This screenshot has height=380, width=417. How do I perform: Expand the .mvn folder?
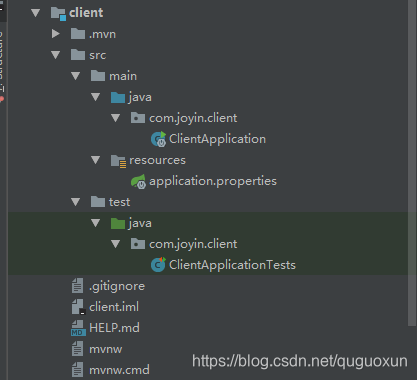[55, 34]
